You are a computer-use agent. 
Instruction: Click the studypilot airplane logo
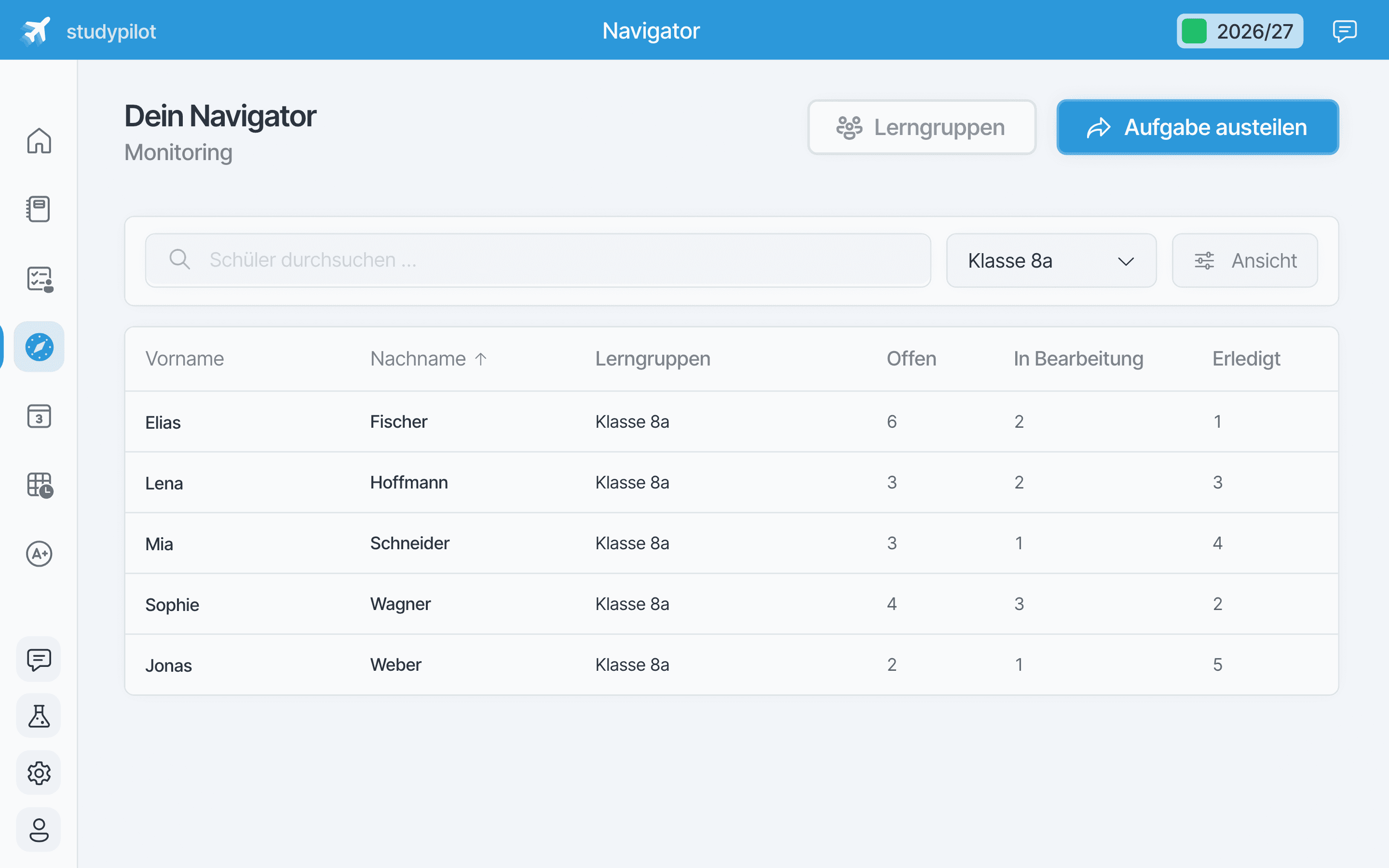pos(36,31)
